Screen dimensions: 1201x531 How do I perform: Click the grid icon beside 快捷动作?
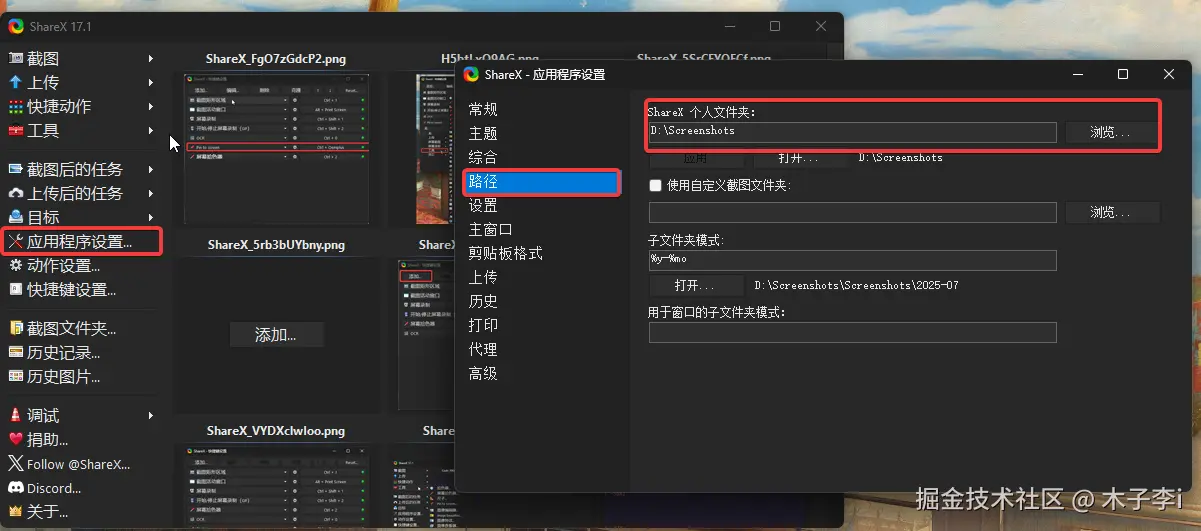(x=15, y=107)
